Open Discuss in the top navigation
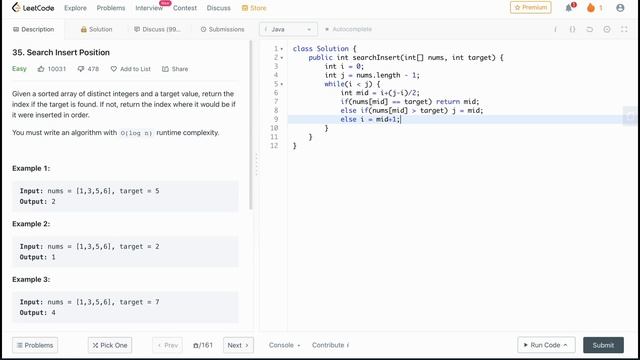640x360 pixels. 218,8
